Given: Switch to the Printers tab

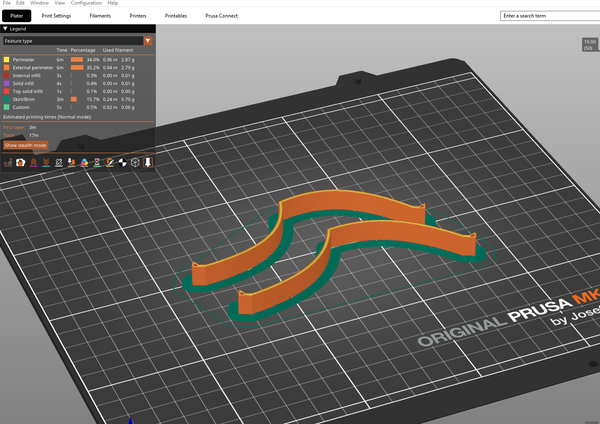Looking at the screenshot, I should pyautogui.click(x=138, y=16).
